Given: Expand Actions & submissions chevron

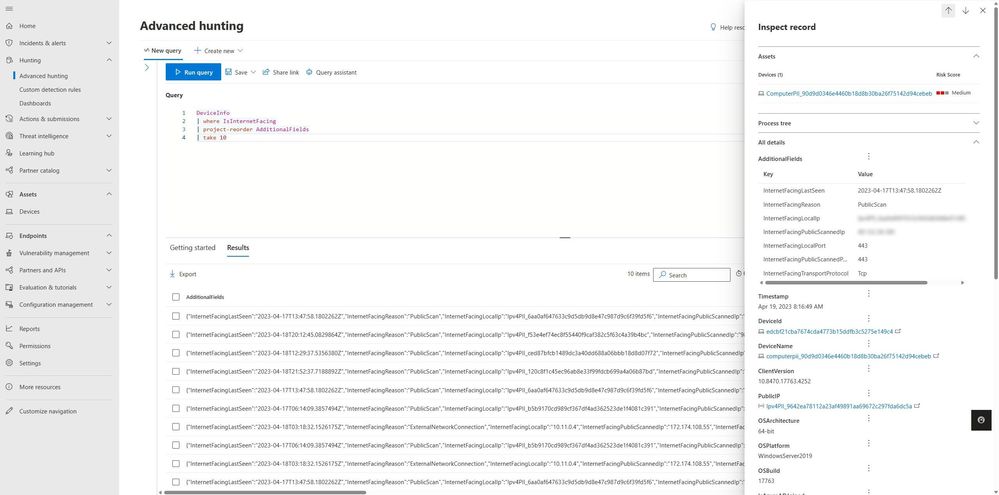Looking at the screenshot, I should [x=109, y=119].
